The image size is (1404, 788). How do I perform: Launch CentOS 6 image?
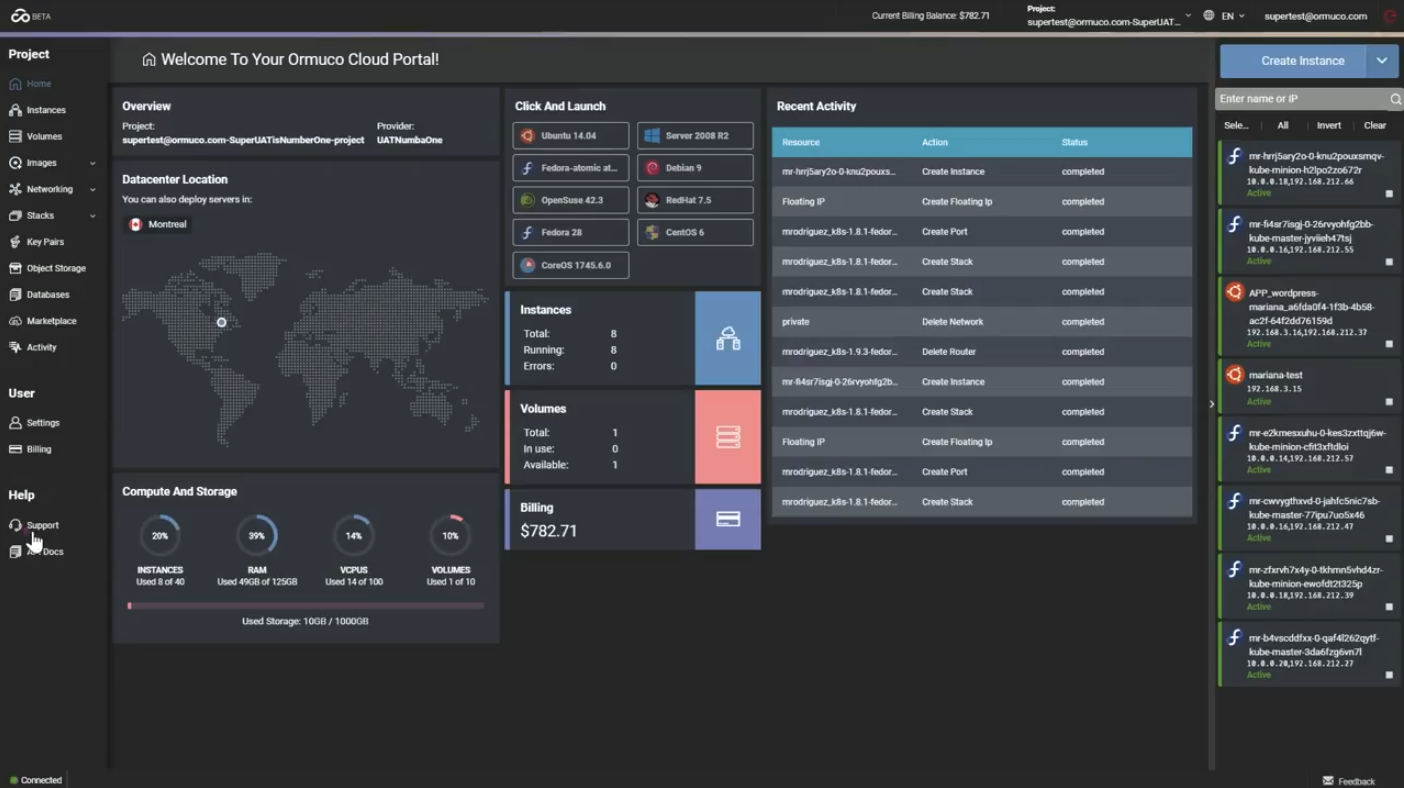[x=695, y=232]
